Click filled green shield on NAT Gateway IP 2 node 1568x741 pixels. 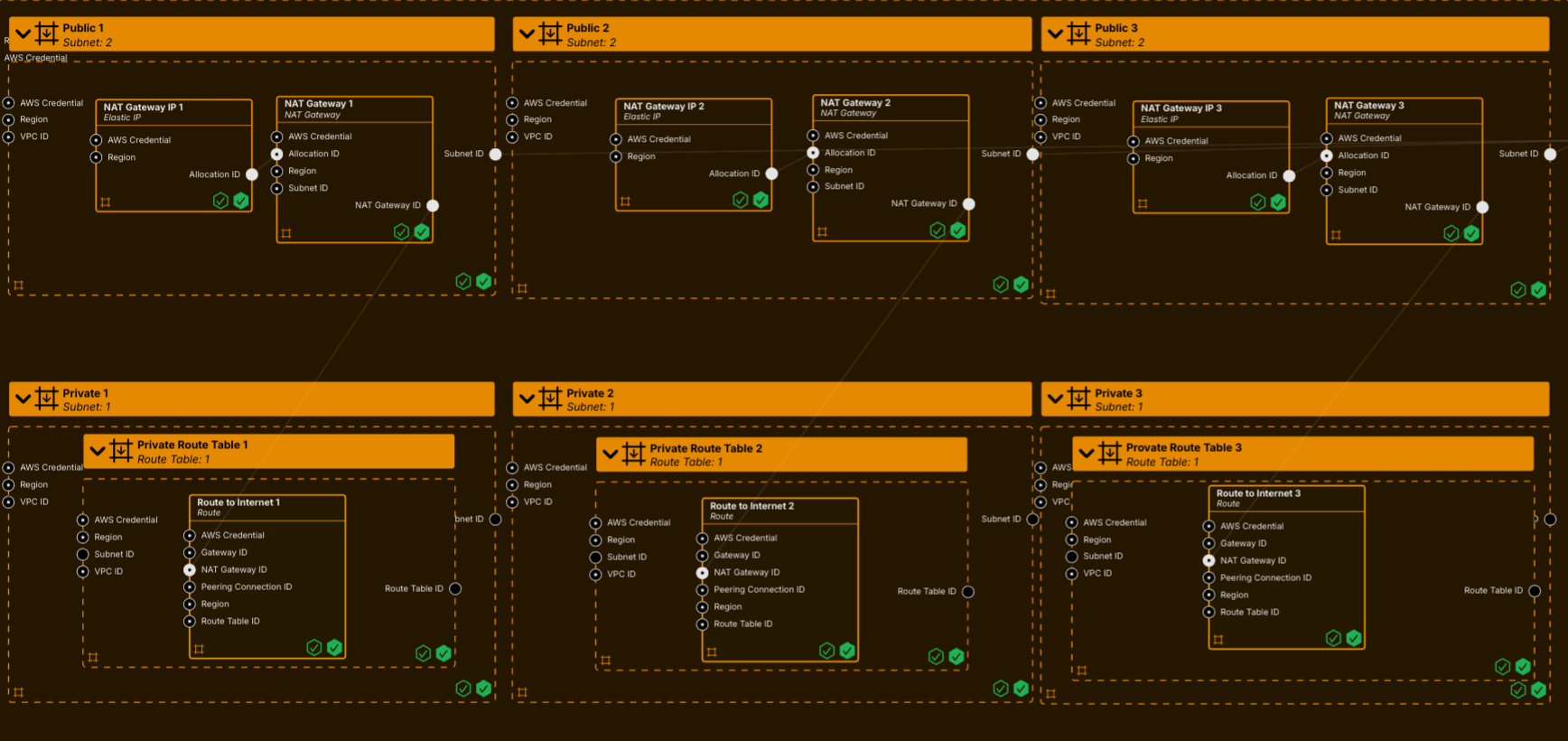(761, 200)
